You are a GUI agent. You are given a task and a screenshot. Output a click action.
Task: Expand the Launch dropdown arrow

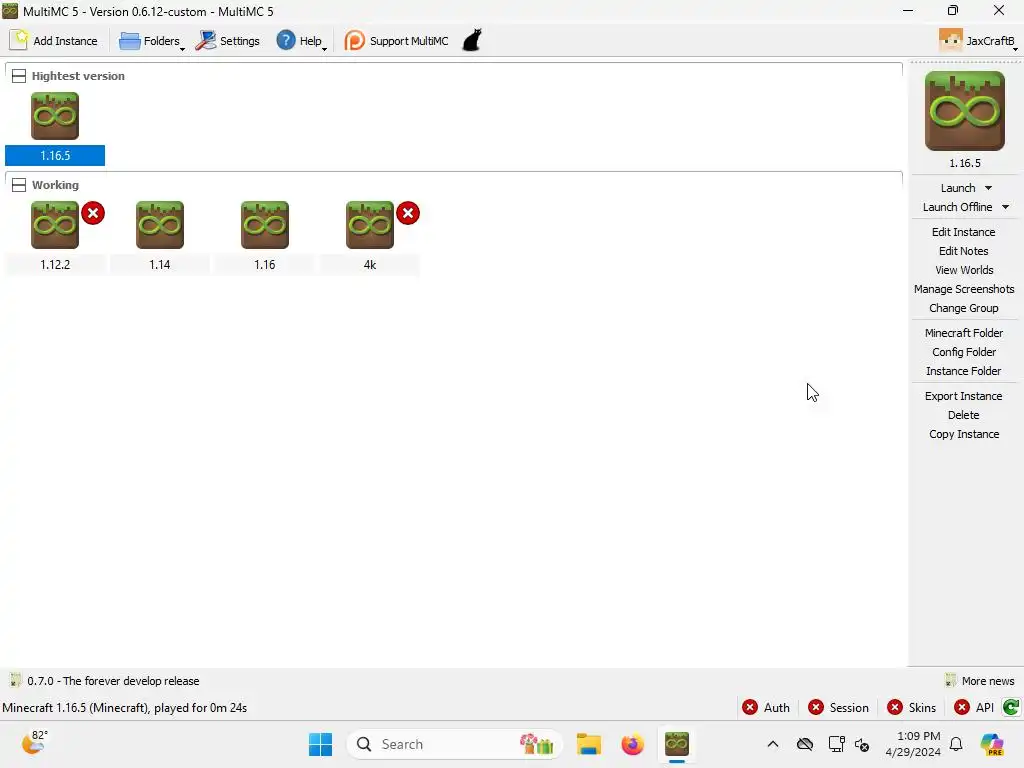(989, 188)
